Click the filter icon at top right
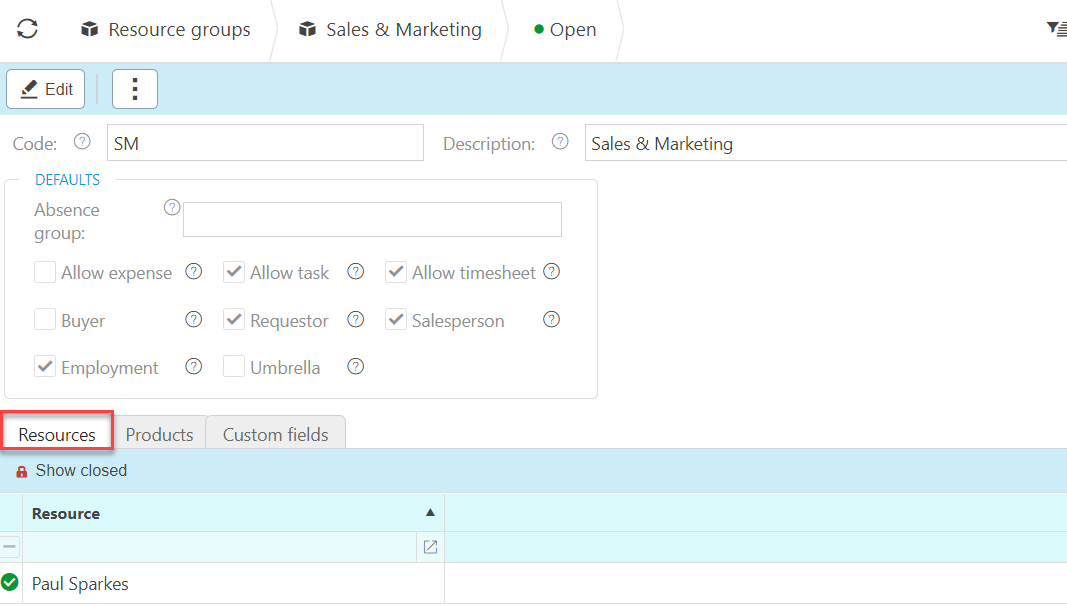 click(1056, 29)
